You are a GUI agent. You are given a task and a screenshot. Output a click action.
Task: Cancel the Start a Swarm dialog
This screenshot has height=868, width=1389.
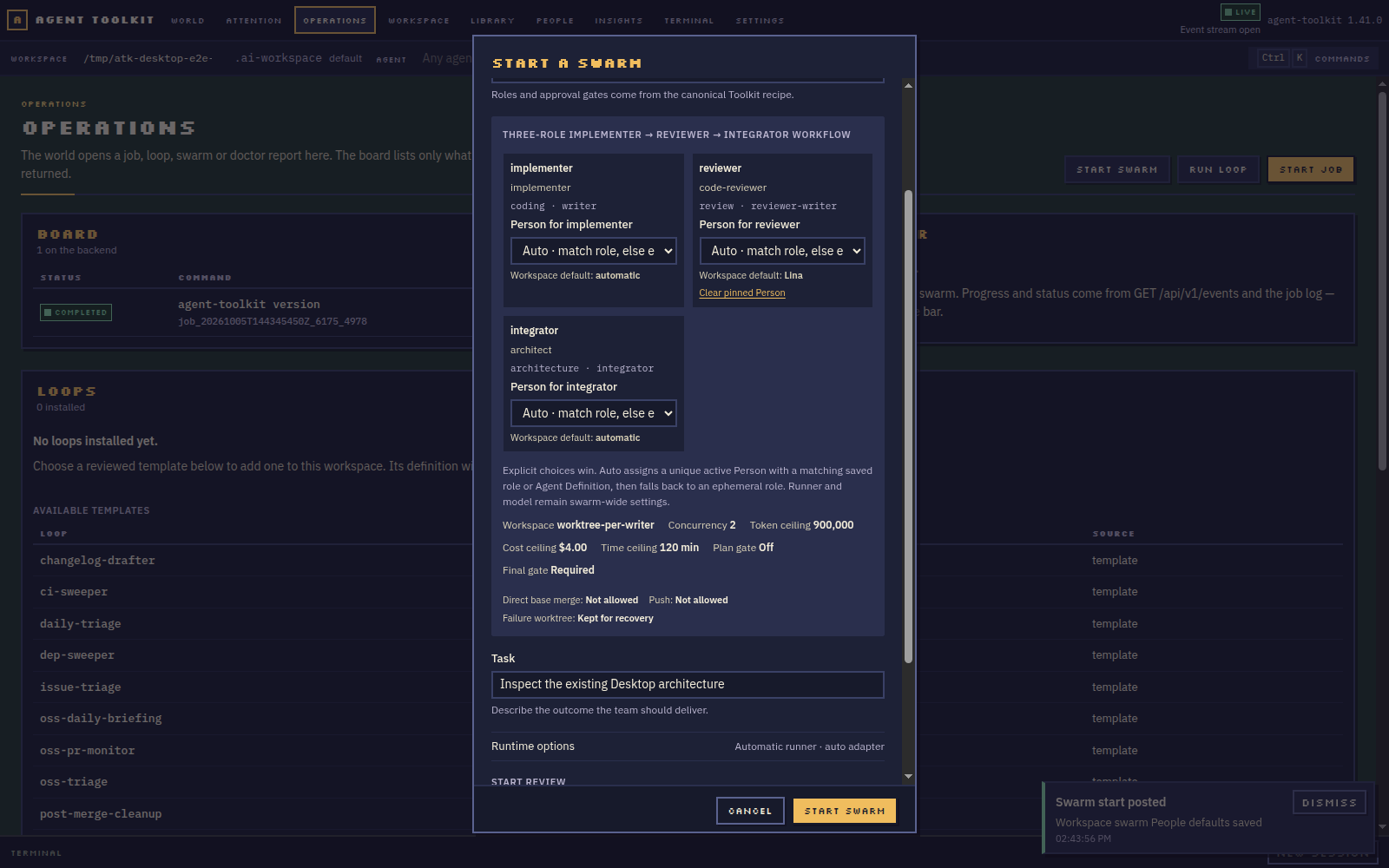pos(750,811)
